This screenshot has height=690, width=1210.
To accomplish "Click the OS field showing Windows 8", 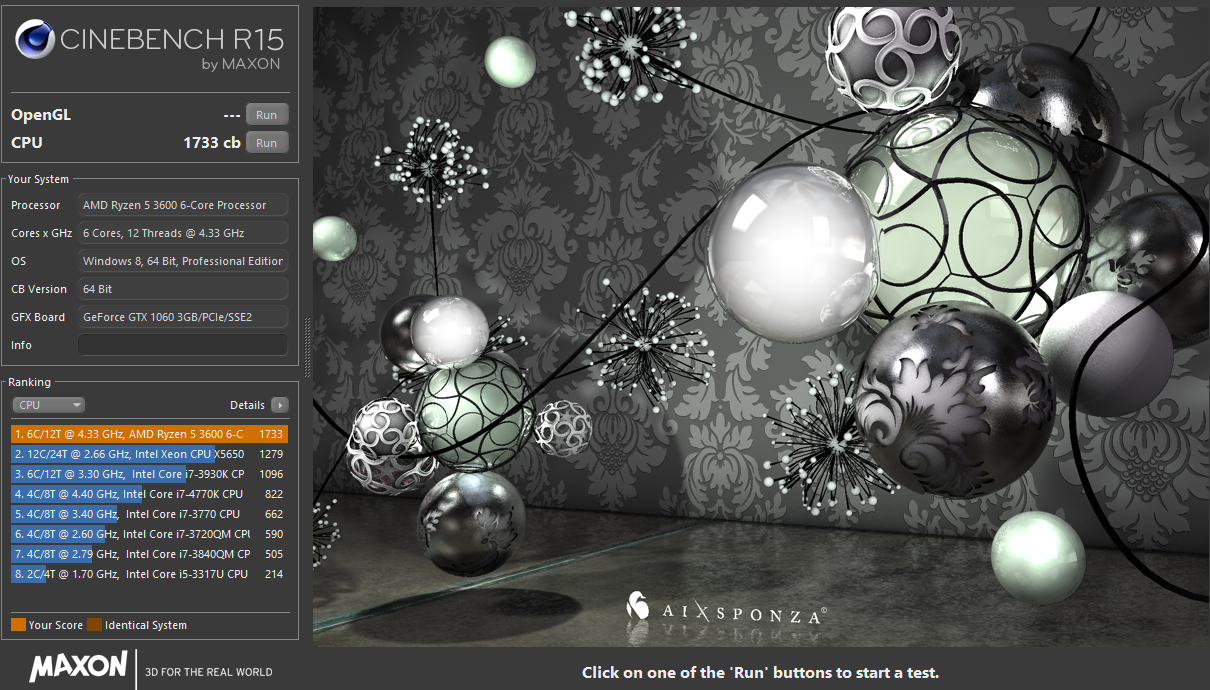I will click(x=183, y=261).
